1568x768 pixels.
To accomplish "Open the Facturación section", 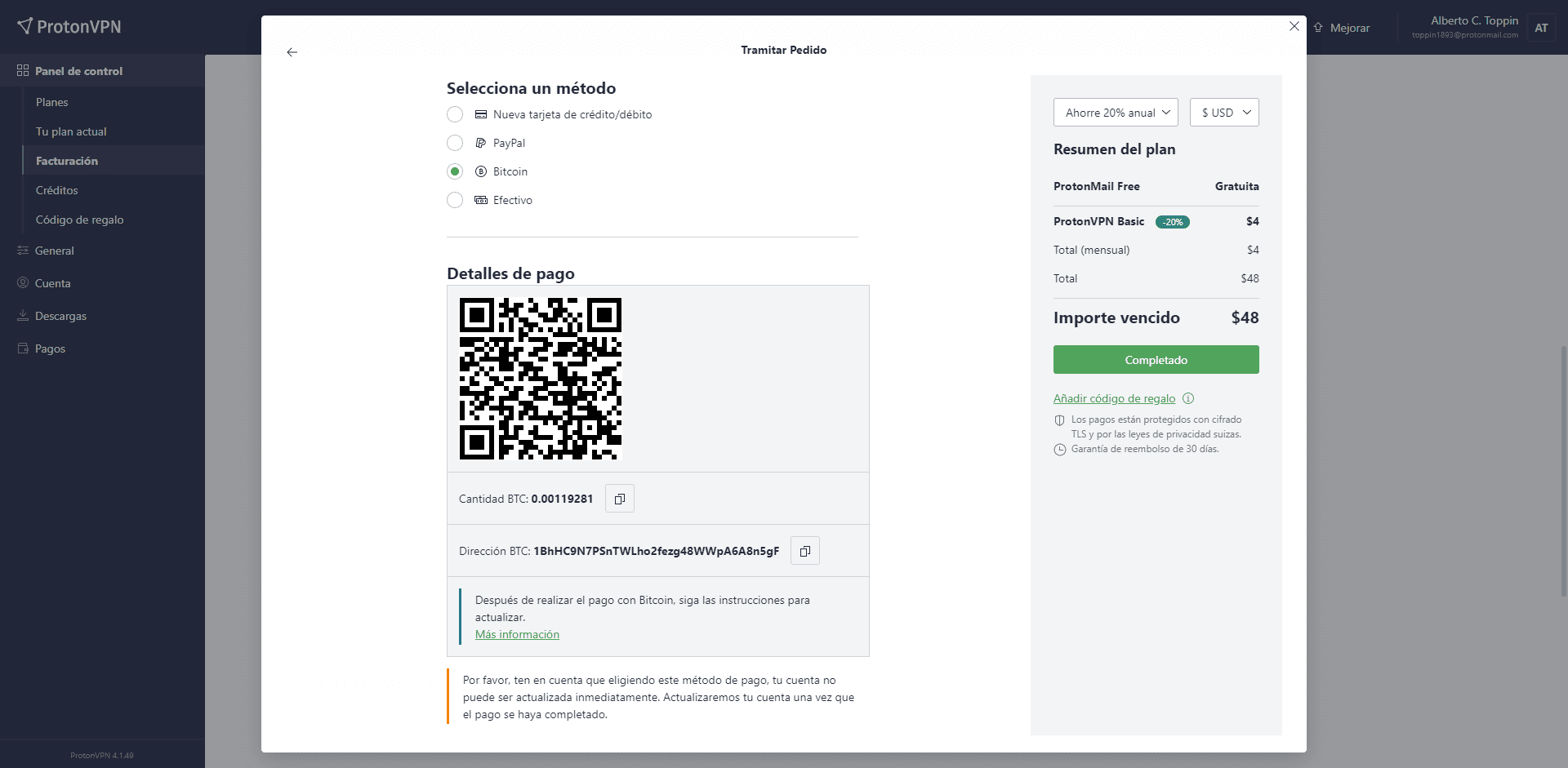I will tap(114, 161).
